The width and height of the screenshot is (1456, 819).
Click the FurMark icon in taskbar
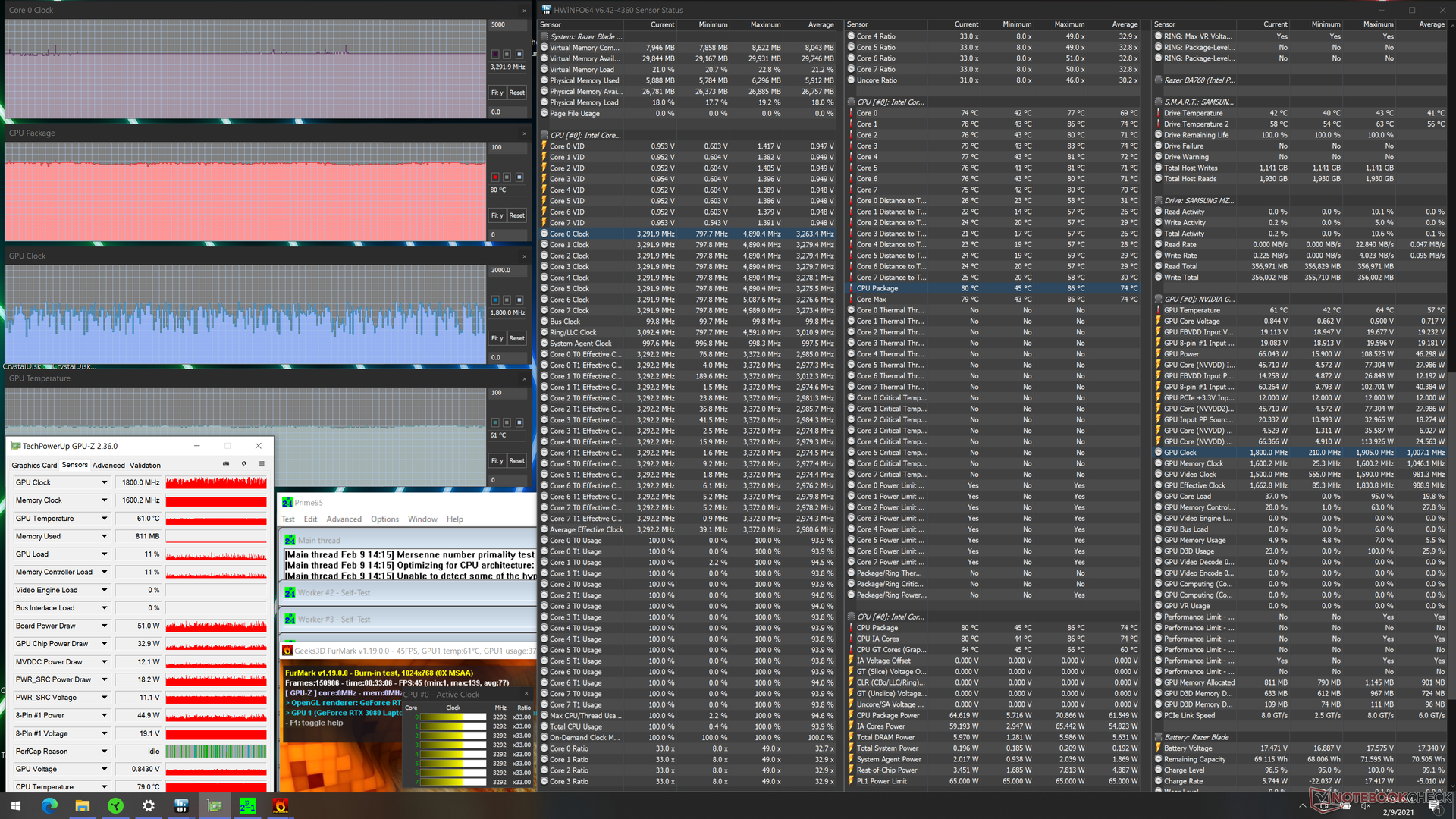pyautogui.click(x=280, y=806)
